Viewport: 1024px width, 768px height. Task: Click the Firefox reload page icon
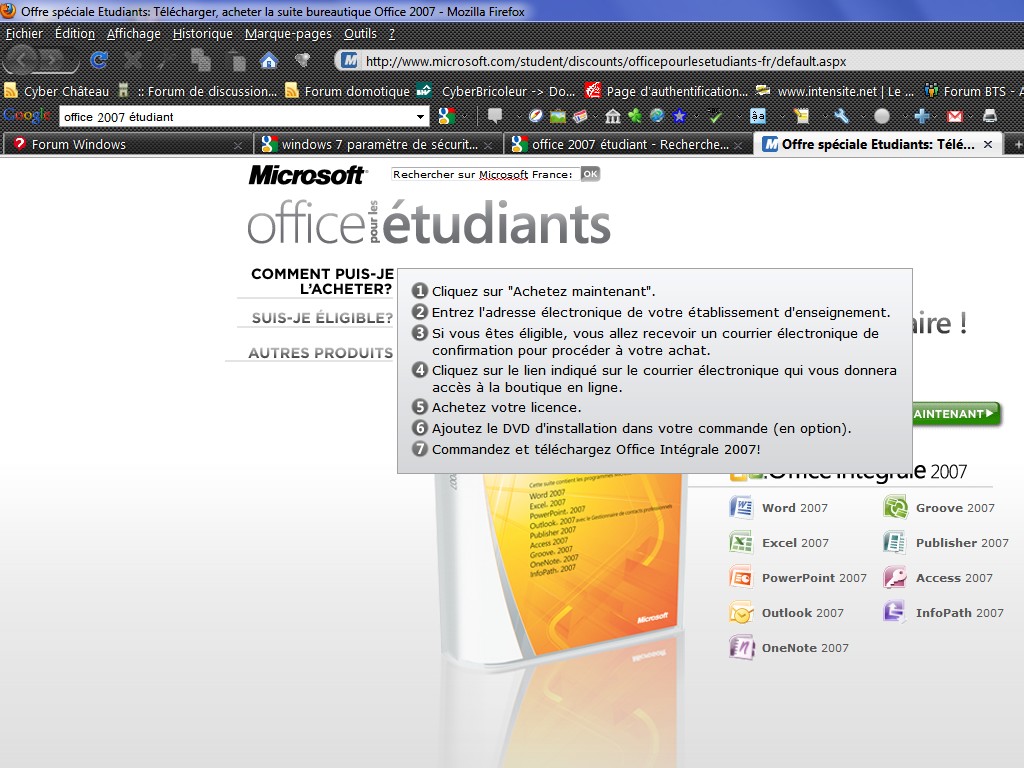(99, 60)
